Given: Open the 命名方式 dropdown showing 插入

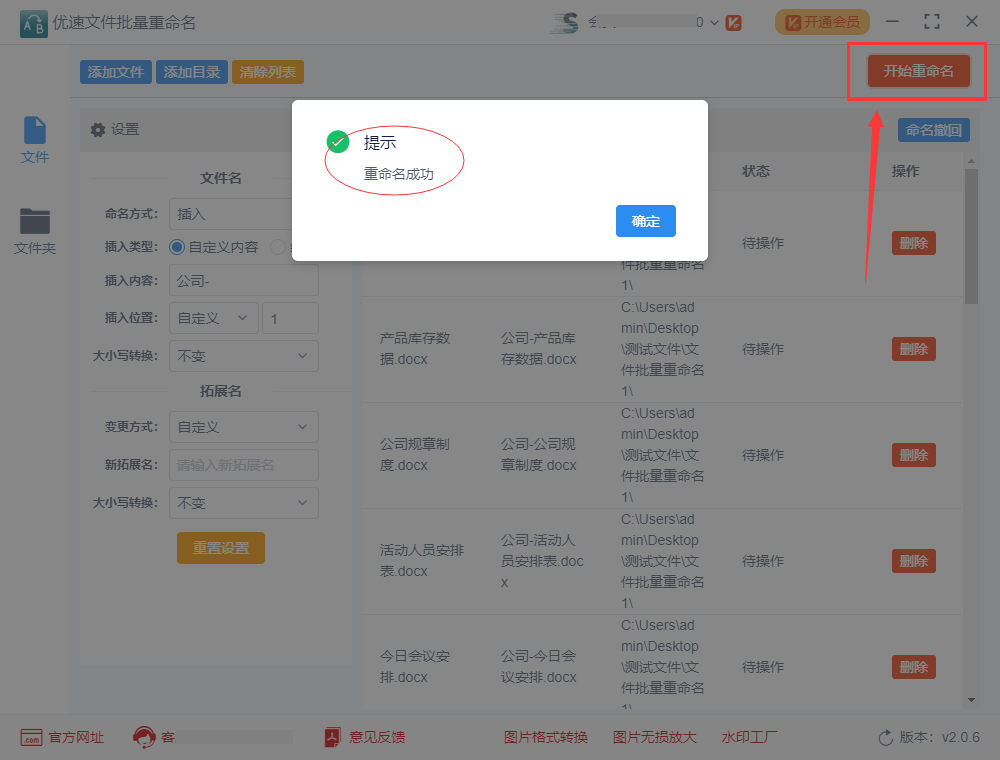Looking at the screenshot, I should click(231, 214).
